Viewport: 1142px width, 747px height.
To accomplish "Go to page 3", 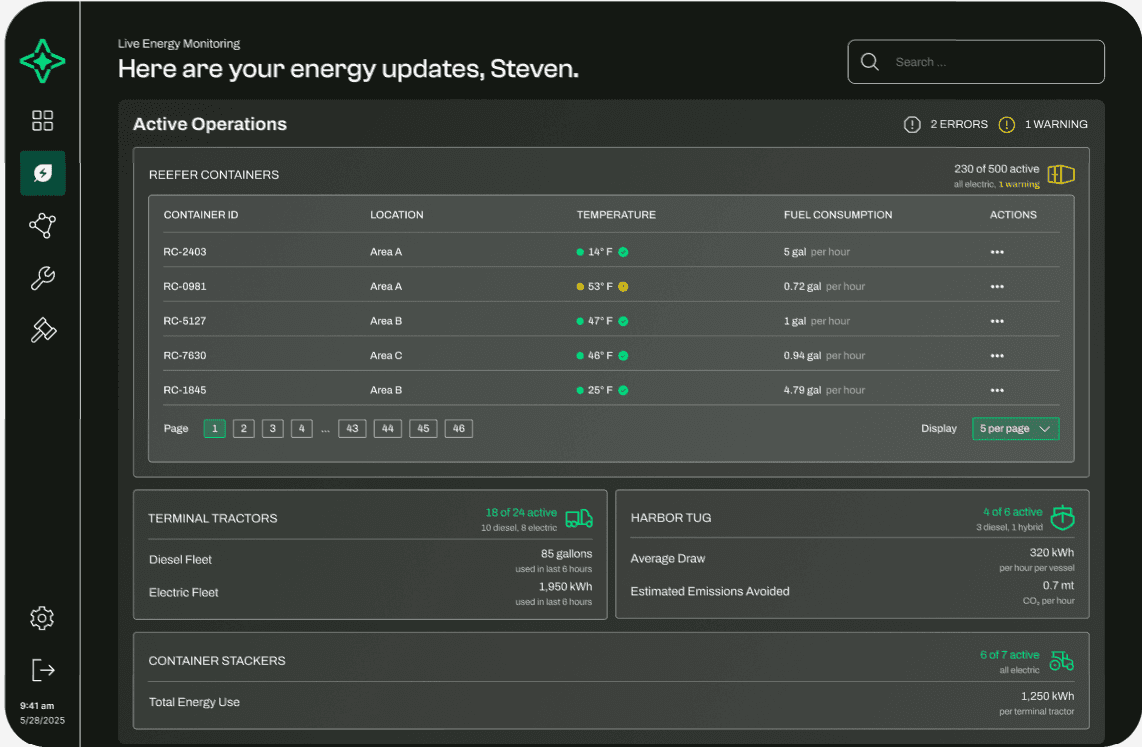I will [272, 429].
